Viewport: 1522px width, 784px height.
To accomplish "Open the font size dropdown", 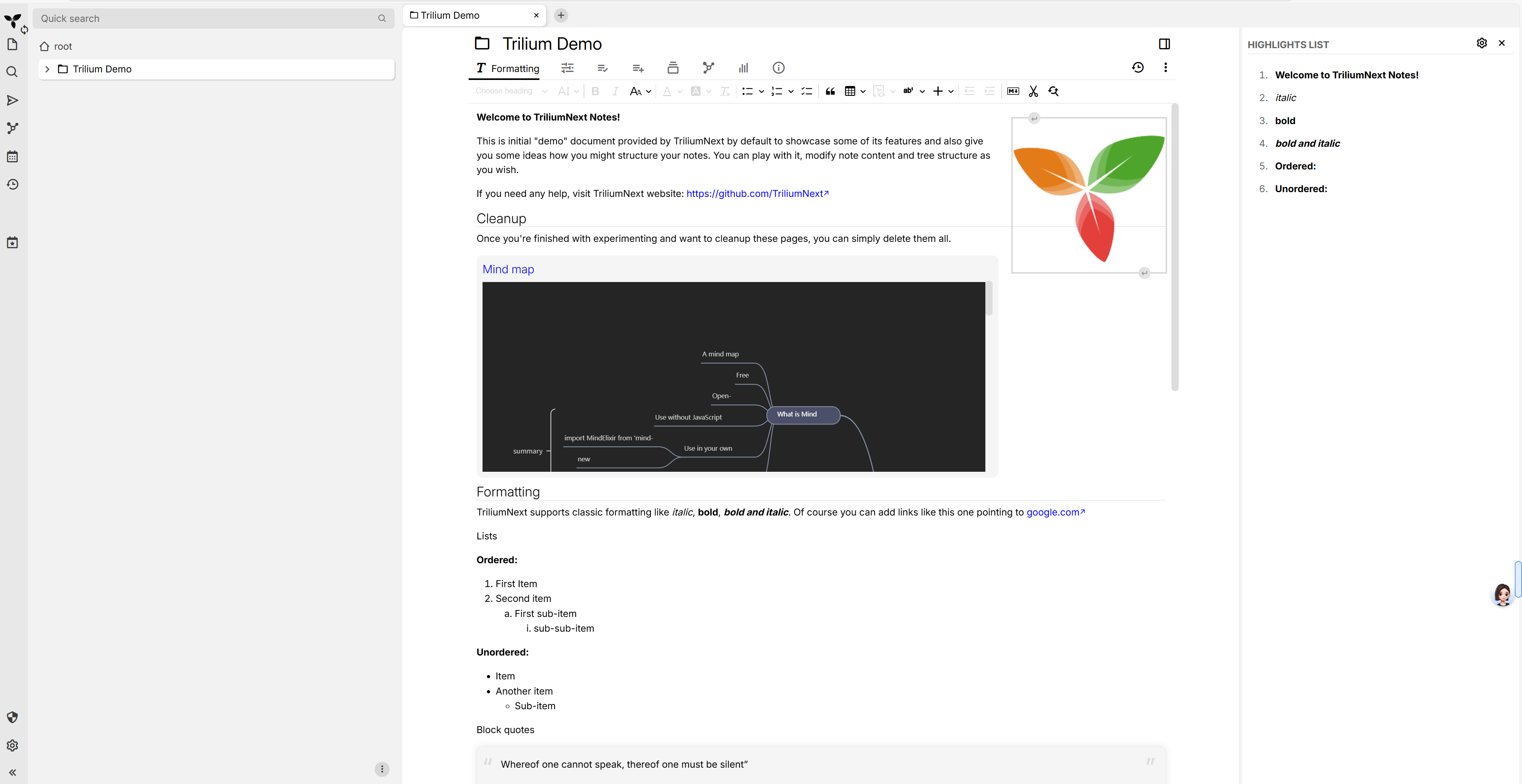I will coord(568,91).
